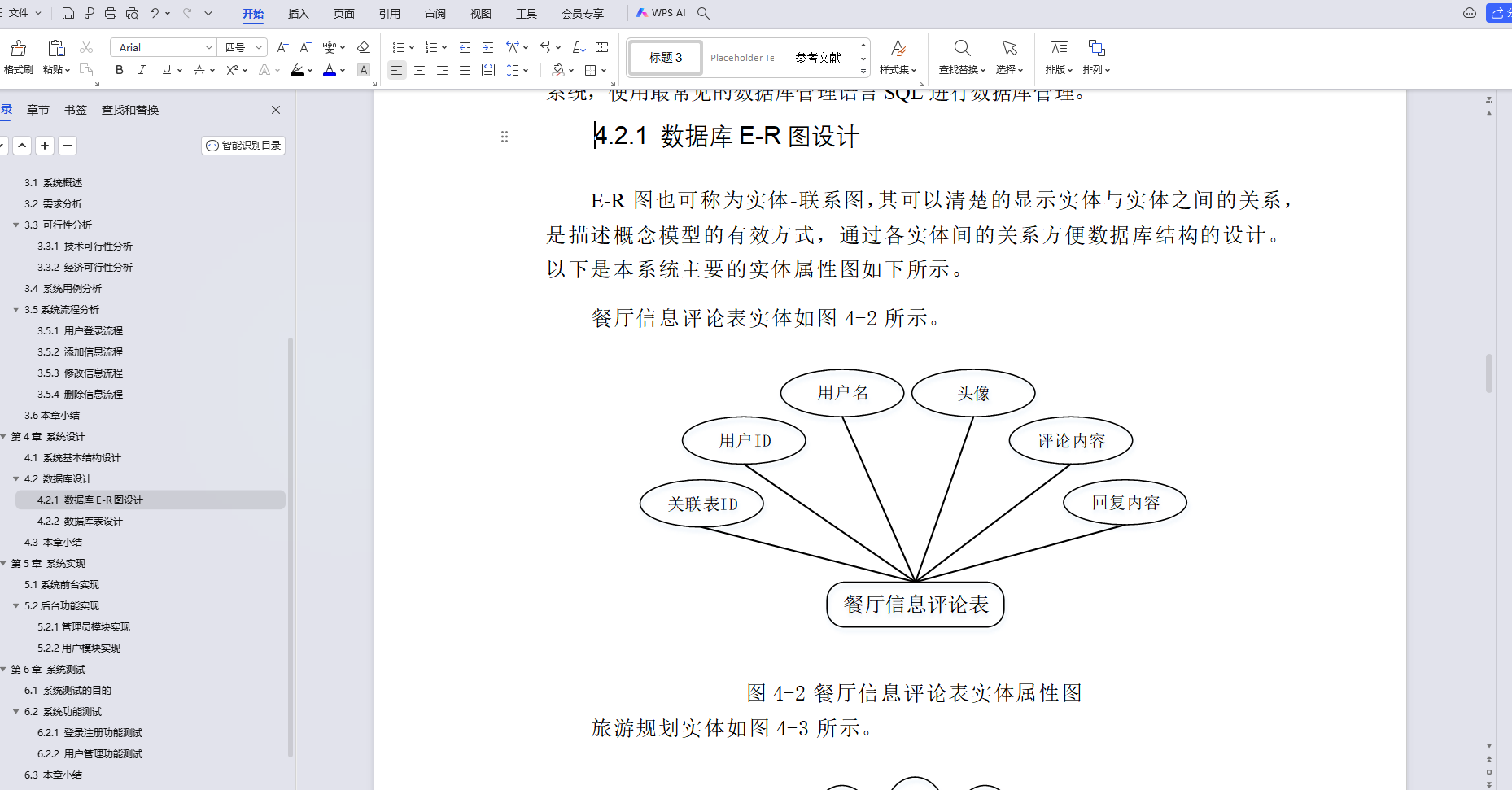Click the outline demote minus button

tap(68, 146)
